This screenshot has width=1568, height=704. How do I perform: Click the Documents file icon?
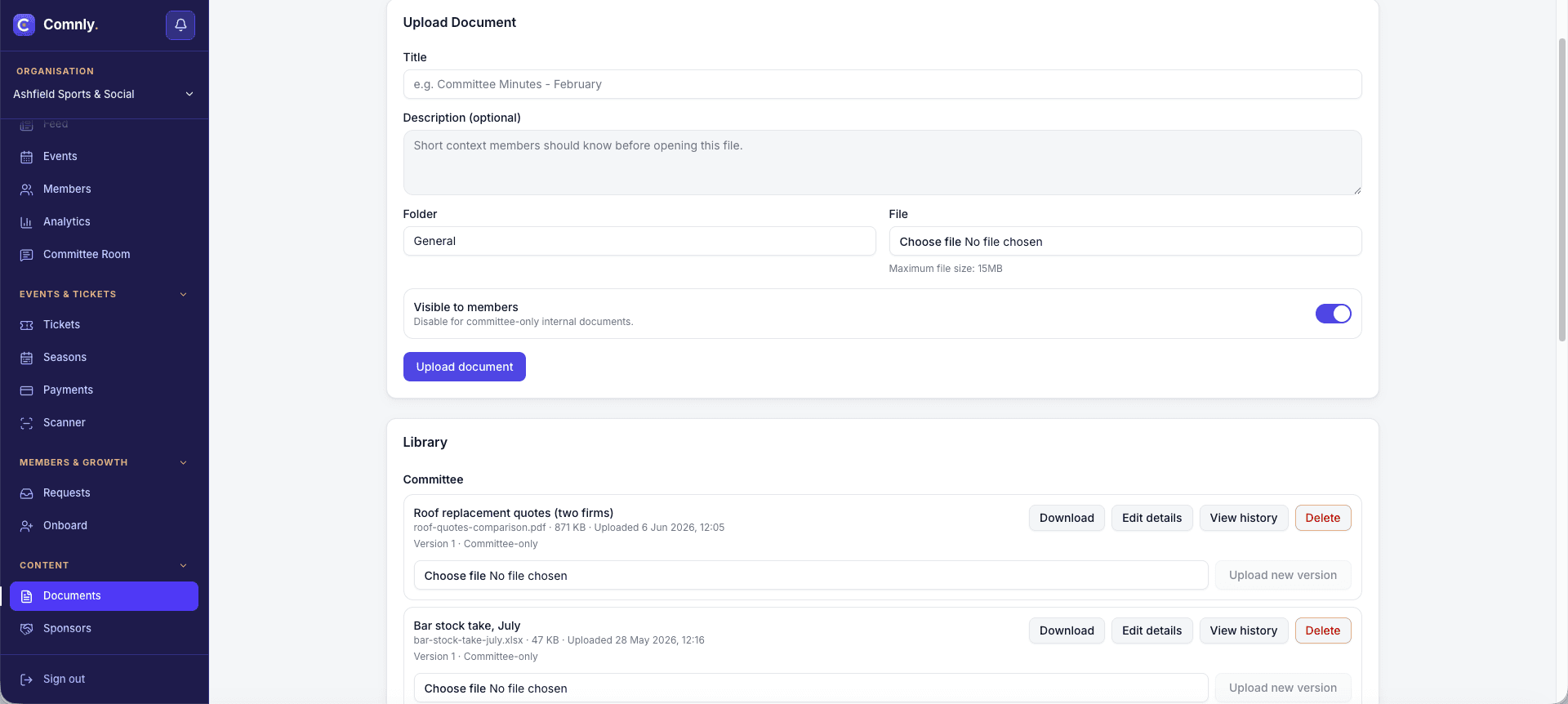26,596
